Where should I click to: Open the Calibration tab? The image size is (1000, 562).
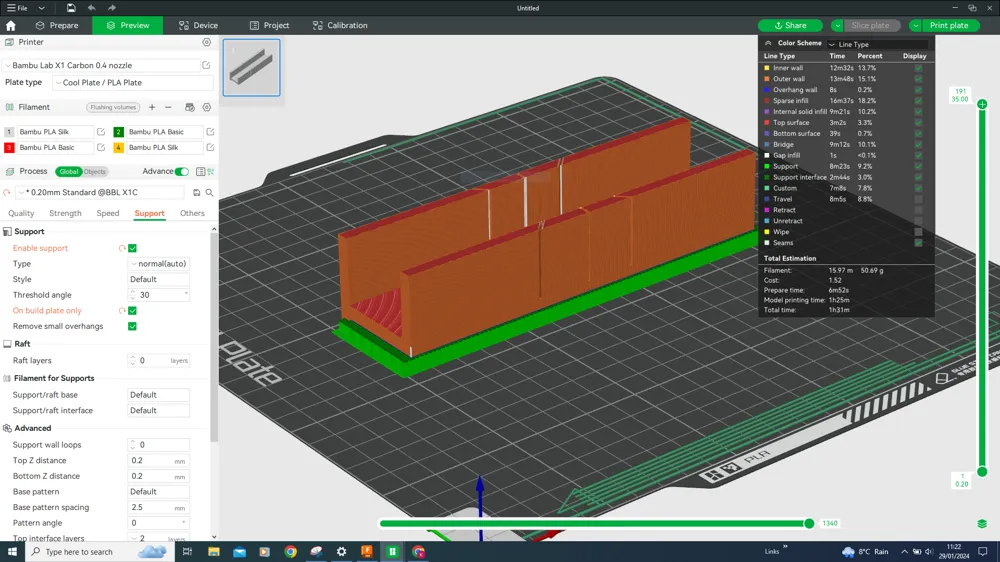(x=340, y=25)
